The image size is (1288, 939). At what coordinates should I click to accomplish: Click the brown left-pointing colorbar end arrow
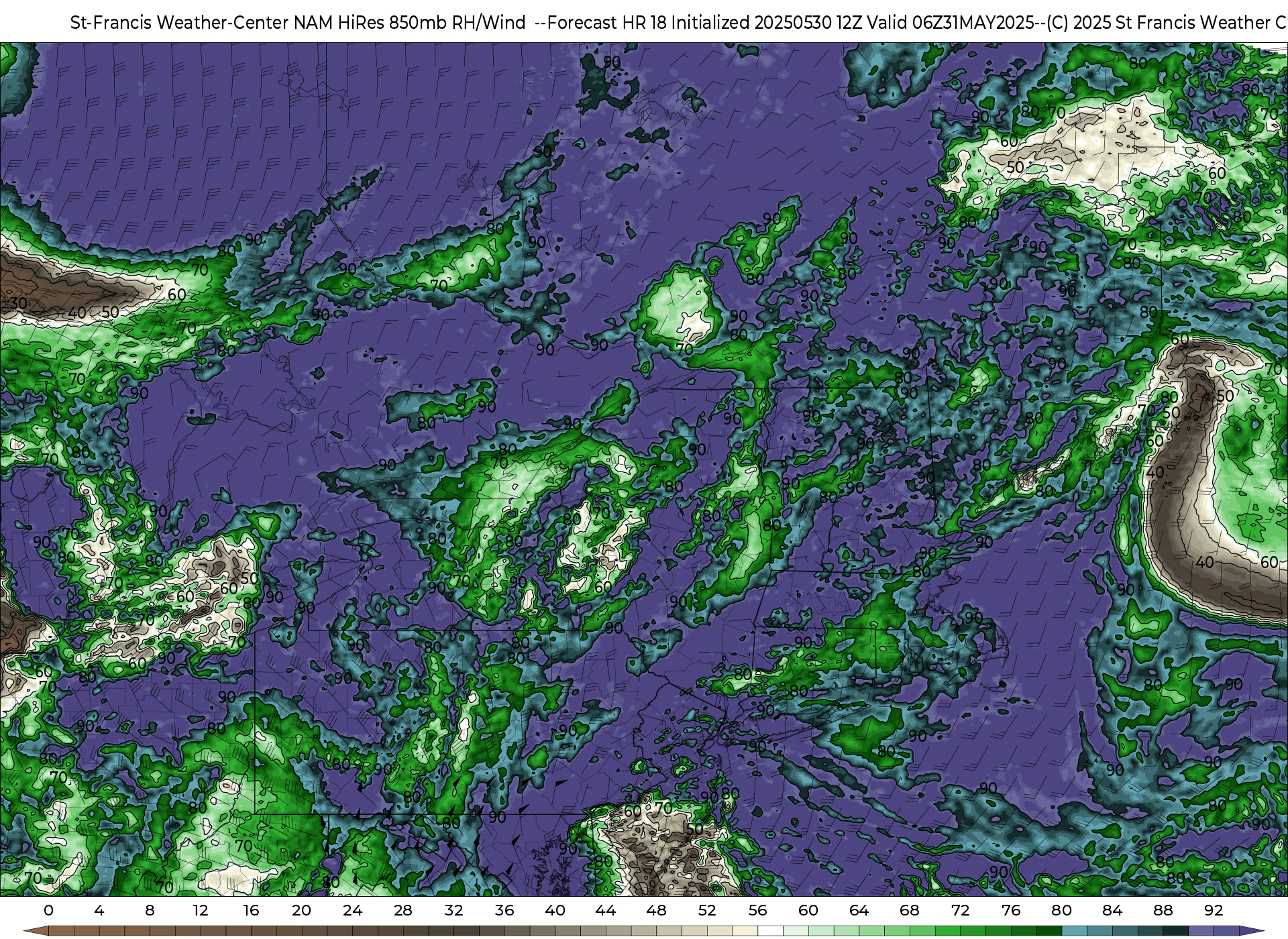36,931
